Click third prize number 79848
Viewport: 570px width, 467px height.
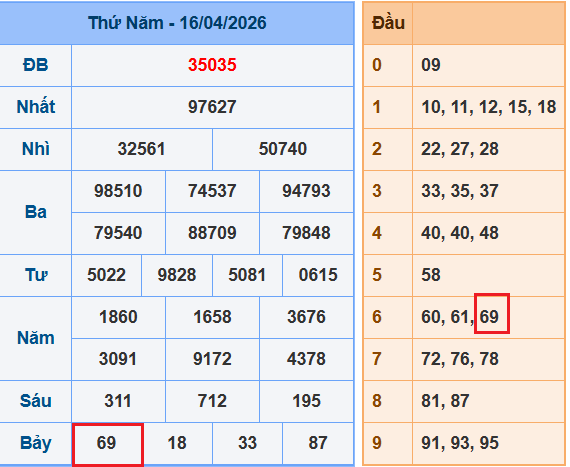(306, 233)
